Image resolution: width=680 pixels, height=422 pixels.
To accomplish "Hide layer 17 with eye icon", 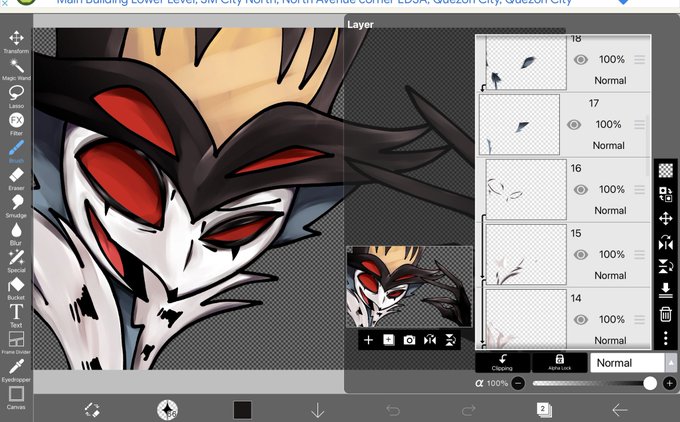I will [574, 124].
